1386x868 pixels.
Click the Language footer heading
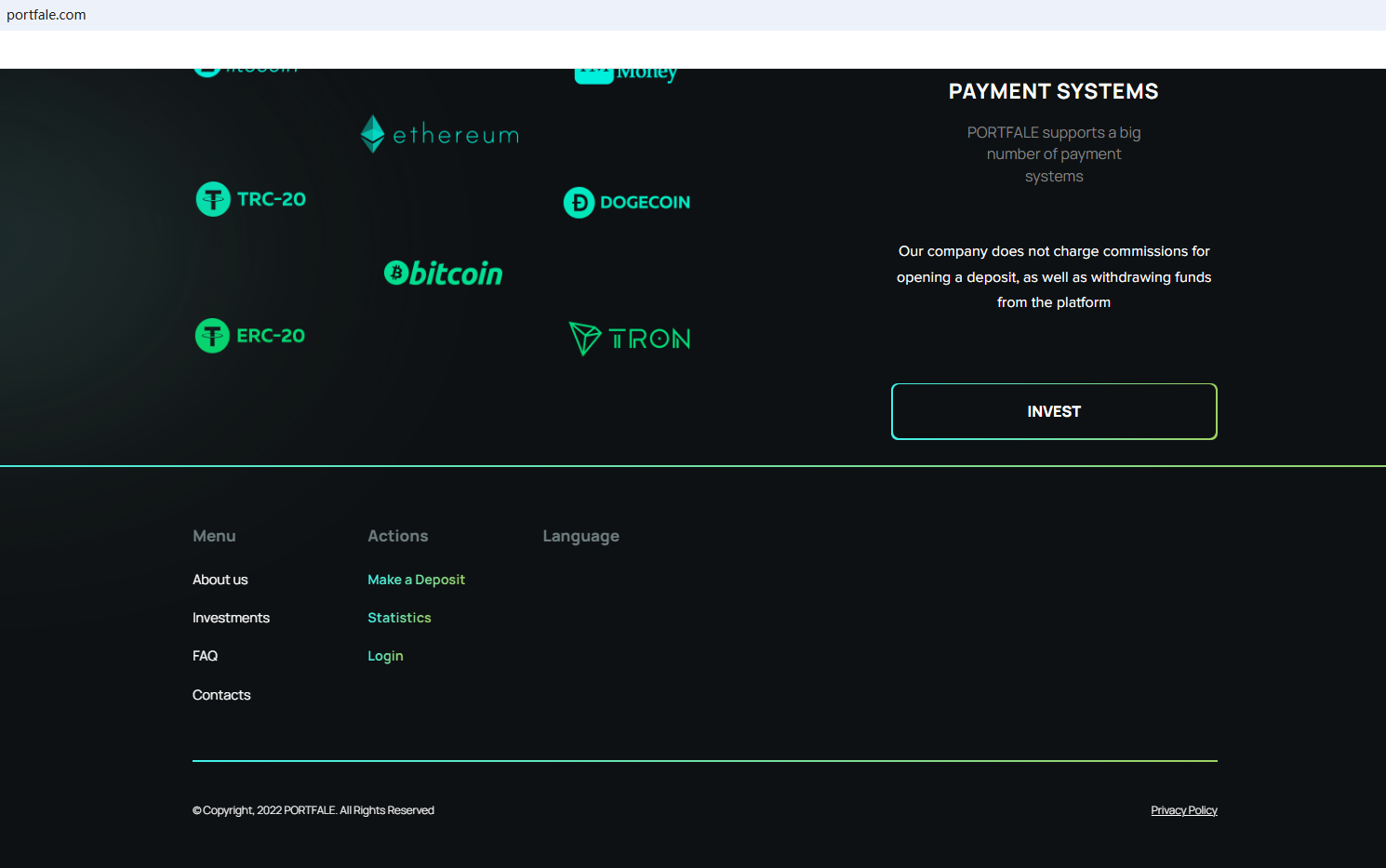click(x=581, y=537)
